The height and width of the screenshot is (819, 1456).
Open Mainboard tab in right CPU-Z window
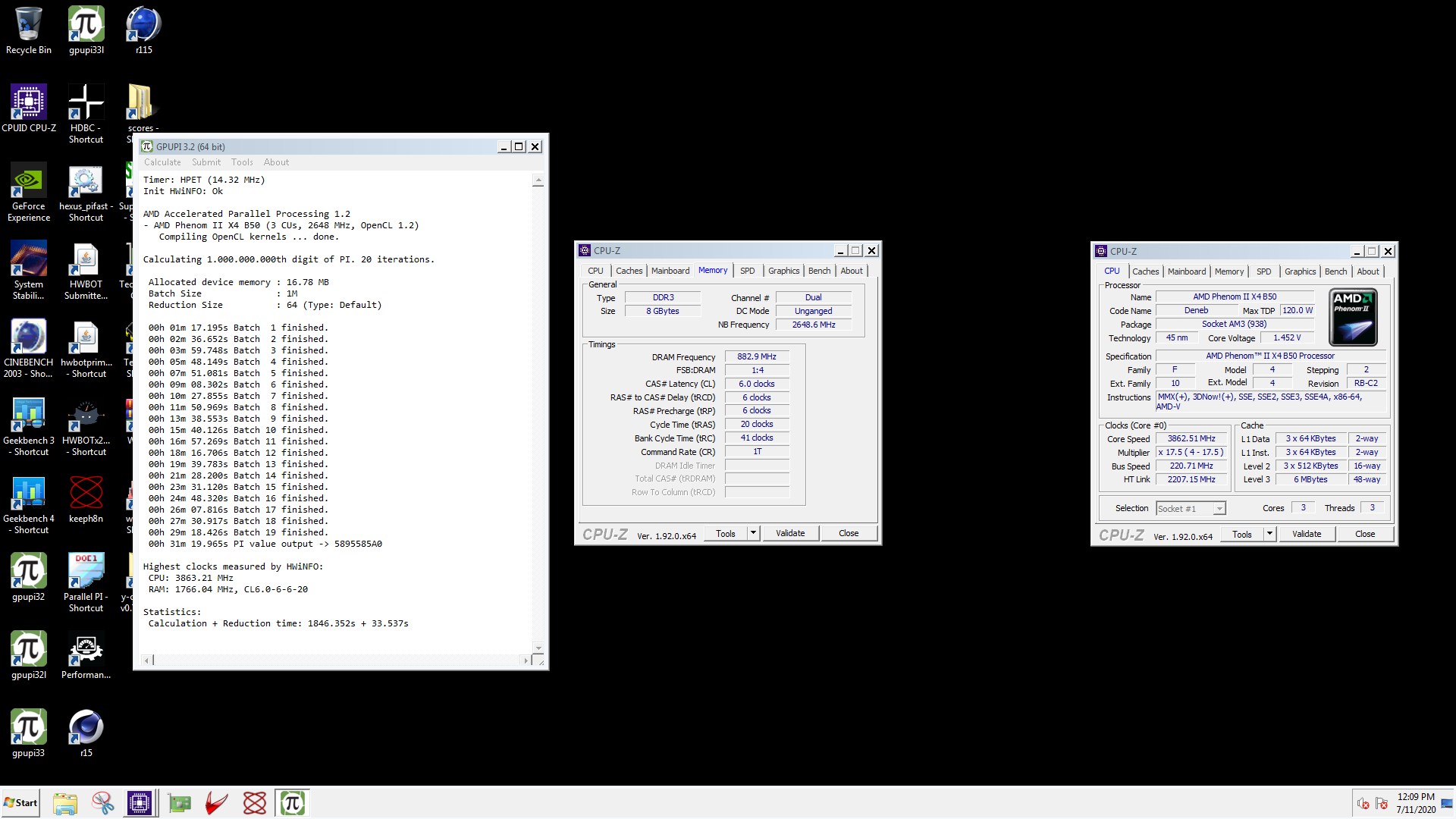[x=1187, y=271]
